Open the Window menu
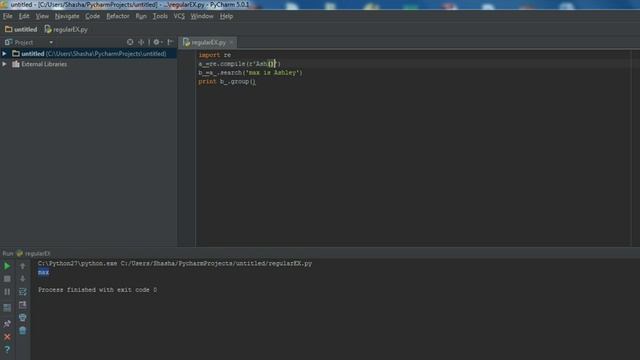The height and width of the screenshot is (360, 640). 202,16
